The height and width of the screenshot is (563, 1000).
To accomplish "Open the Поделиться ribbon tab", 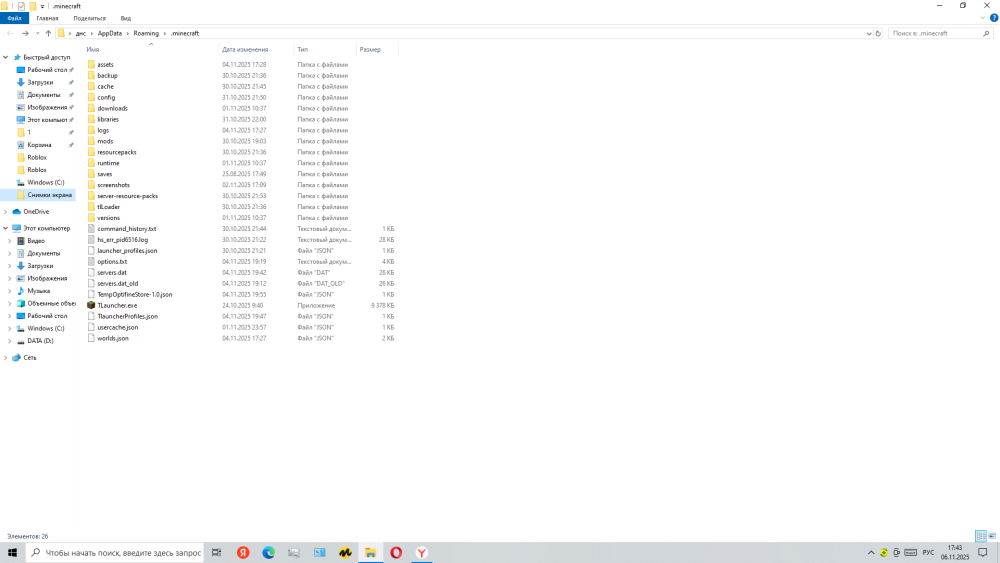I will [x=89, y=18].
